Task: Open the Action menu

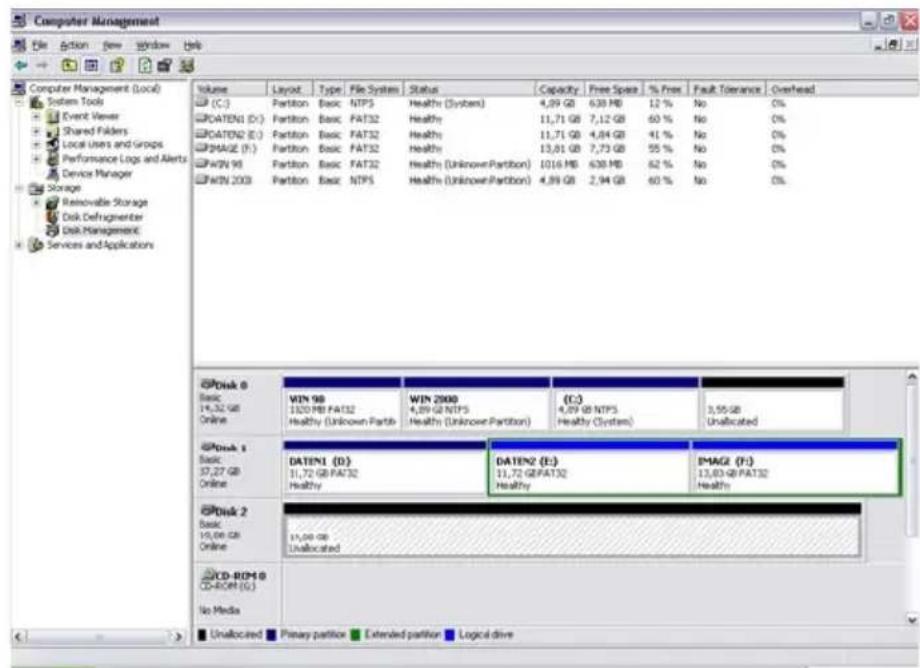Action: tap(74, 45)
